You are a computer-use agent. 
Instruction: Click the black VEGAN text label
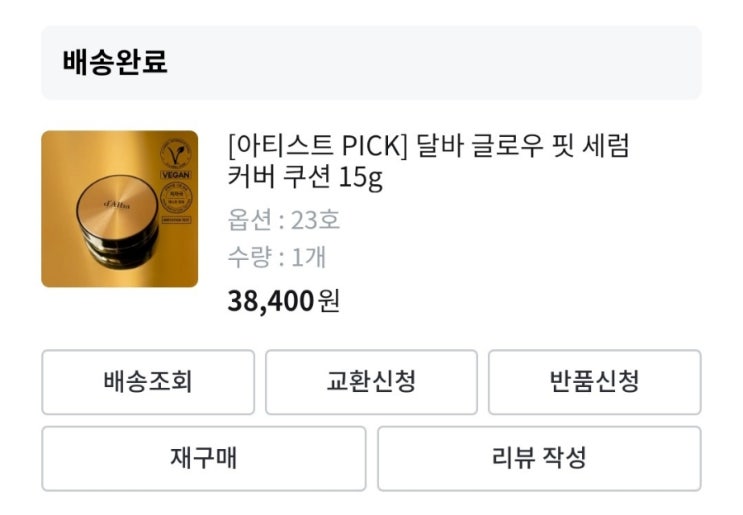(175, 173)
